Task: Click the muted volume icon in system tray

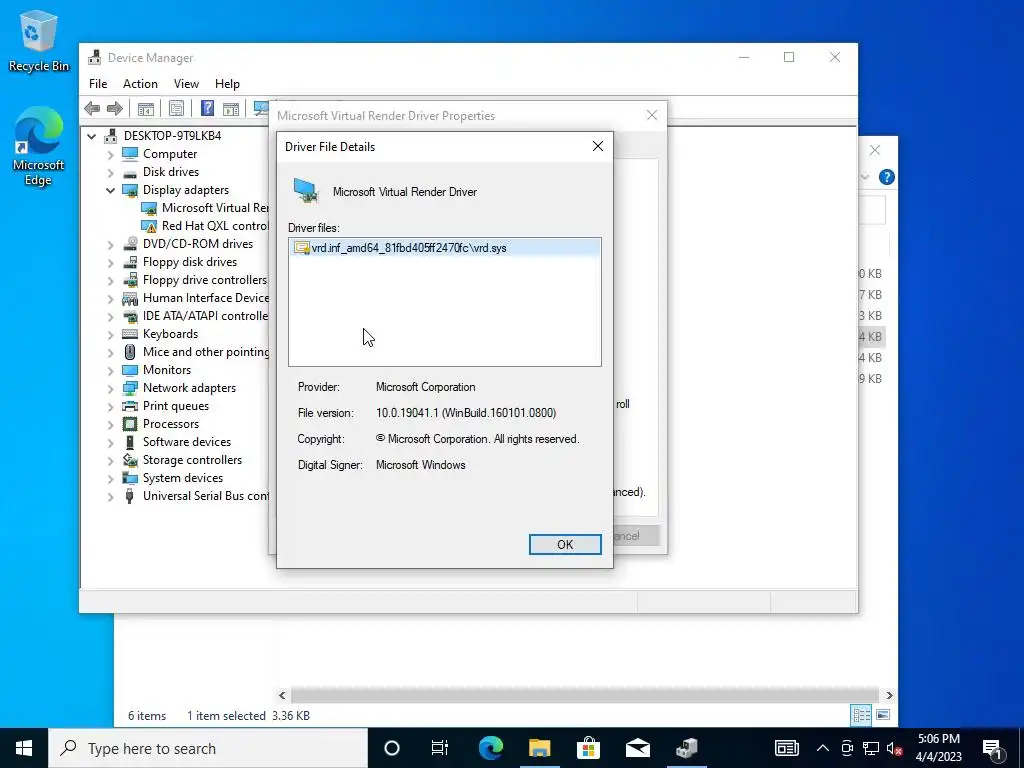Action: 895,748
